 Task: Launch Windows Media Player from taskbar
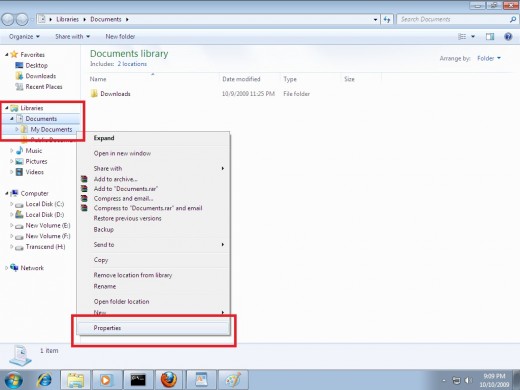(106, 380)
